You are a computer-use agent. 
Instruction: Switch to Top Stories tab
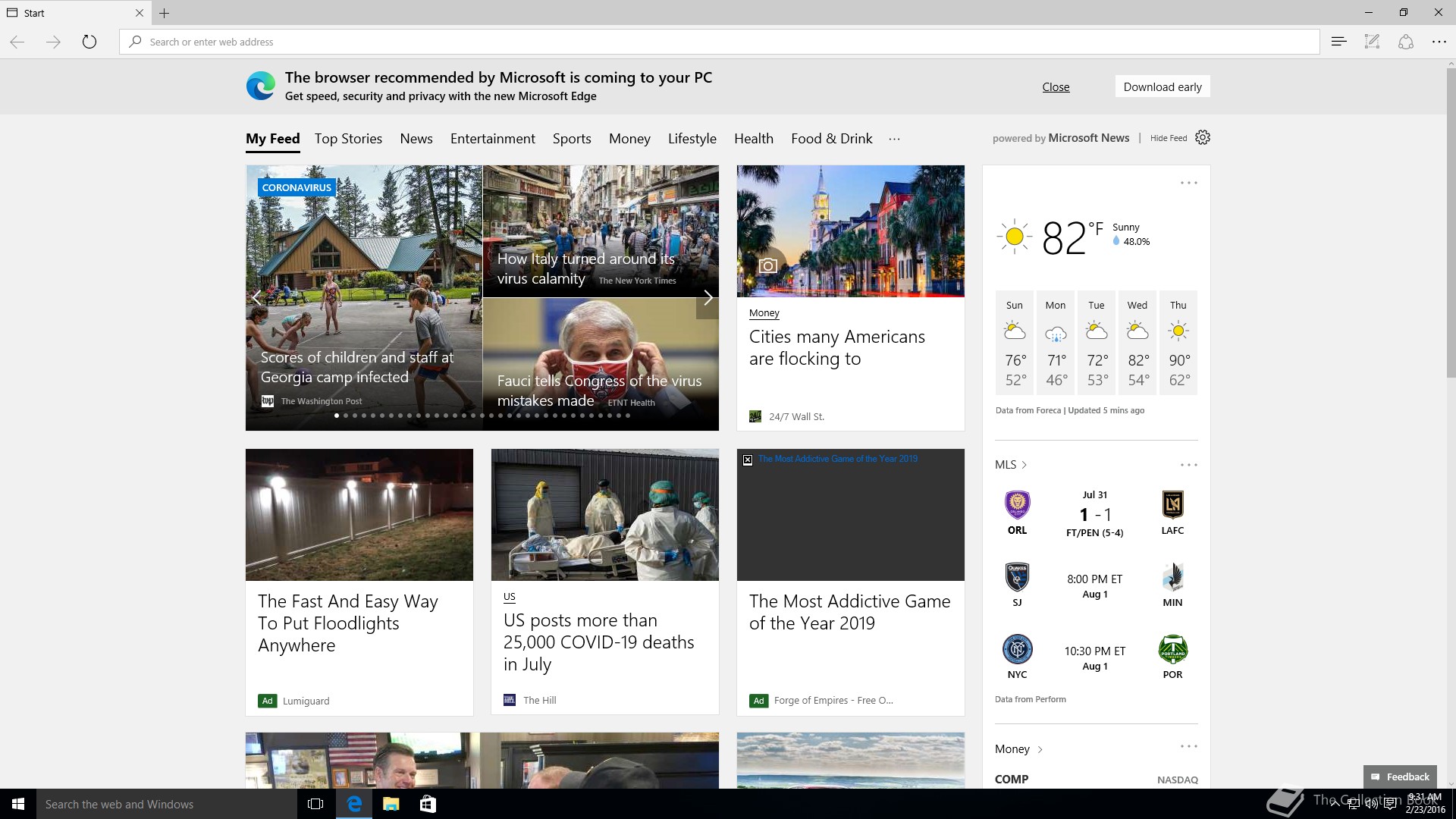click(348, 139)
